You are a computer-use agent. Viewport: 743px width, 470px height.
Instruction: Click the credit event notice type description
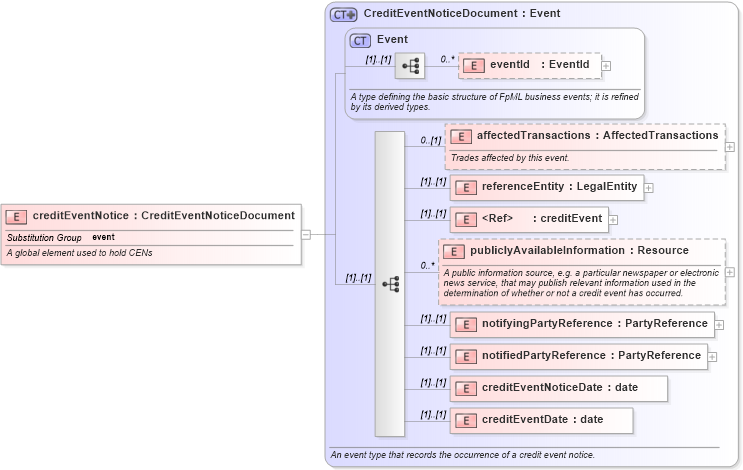coord(462,455)
